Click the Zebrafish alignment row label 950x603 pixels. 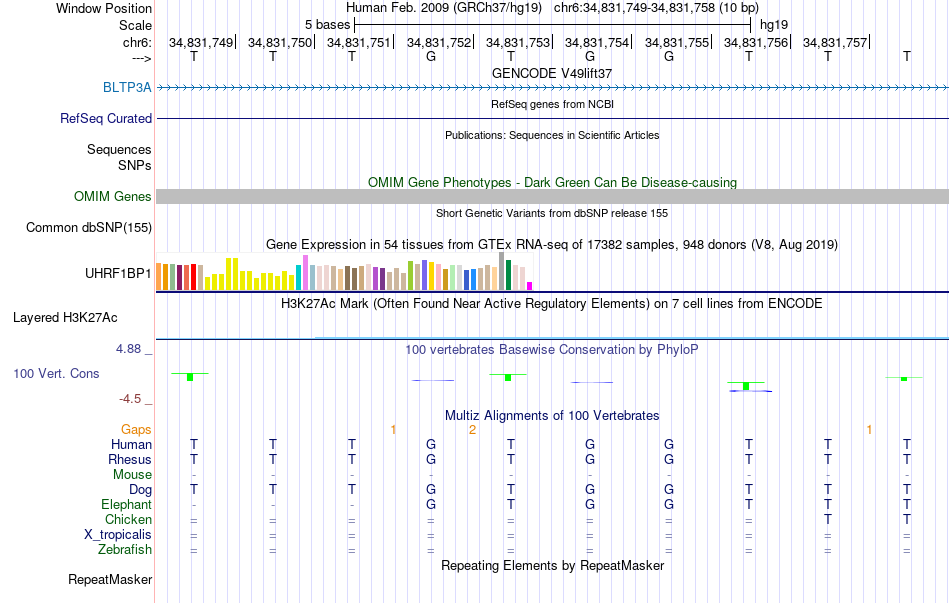(x=125, y=550)
